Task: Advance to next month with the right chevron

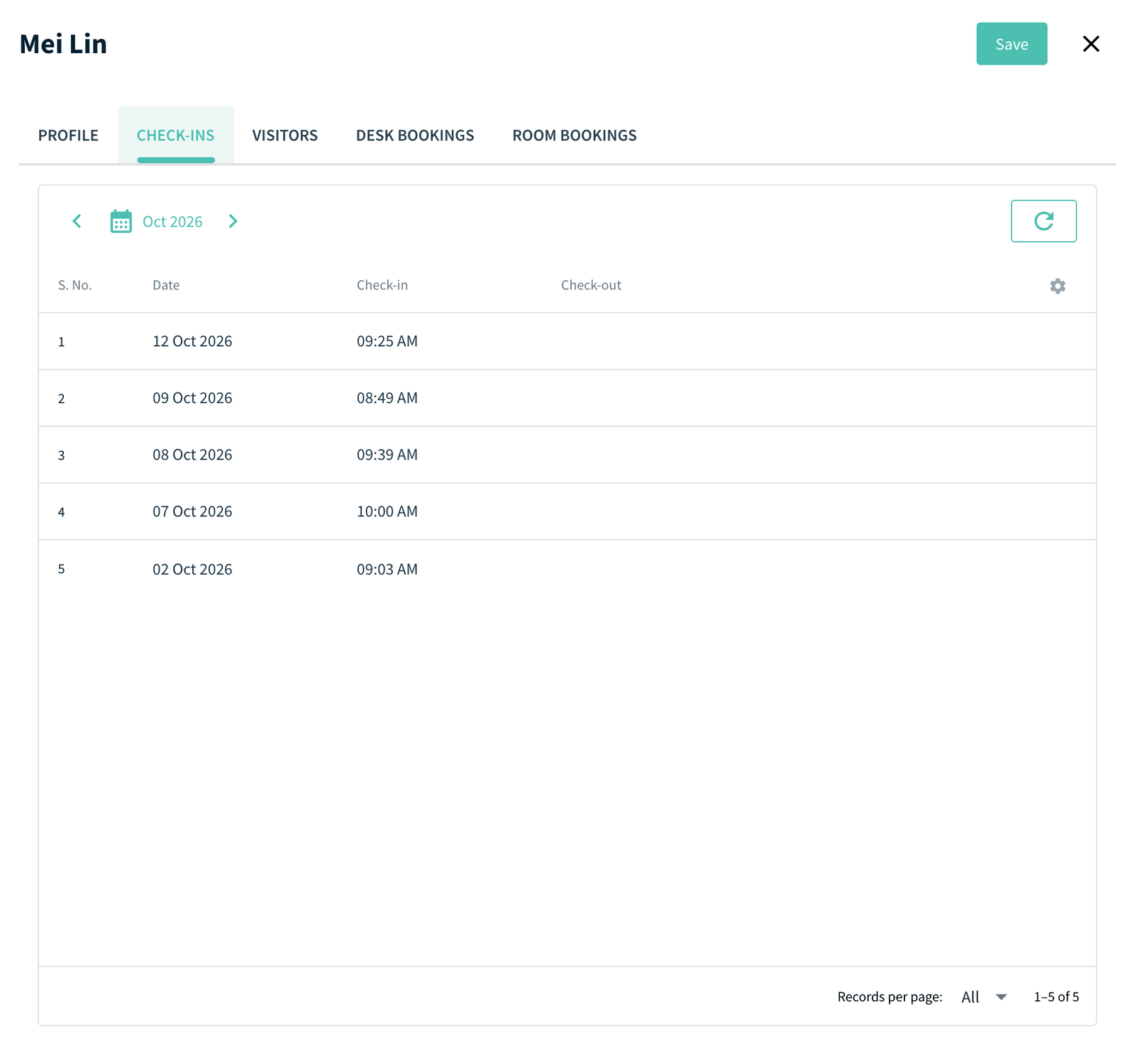Action: [x=233, y=221]
